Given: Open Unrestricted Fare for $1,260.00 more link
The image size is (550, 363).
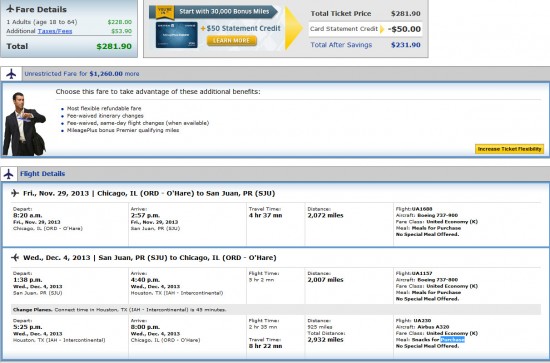Looking at the screenshot, I should coord(82,74).
